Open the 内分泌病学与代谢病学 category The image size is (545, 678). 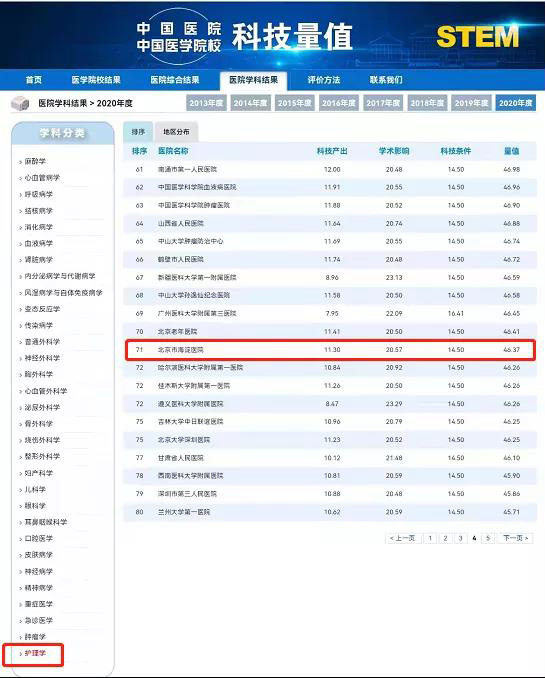(x=60, y=276)
